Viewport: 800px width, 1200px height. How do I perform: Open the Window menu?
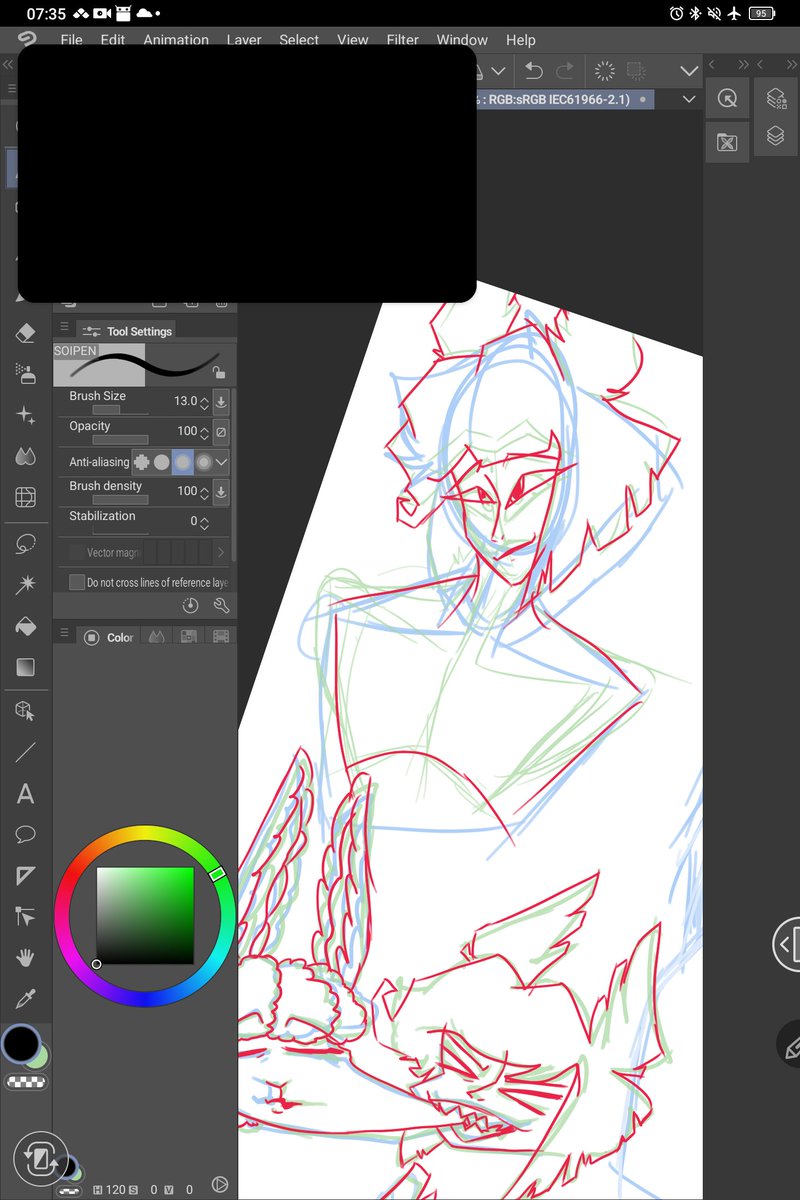pos(462,40)
